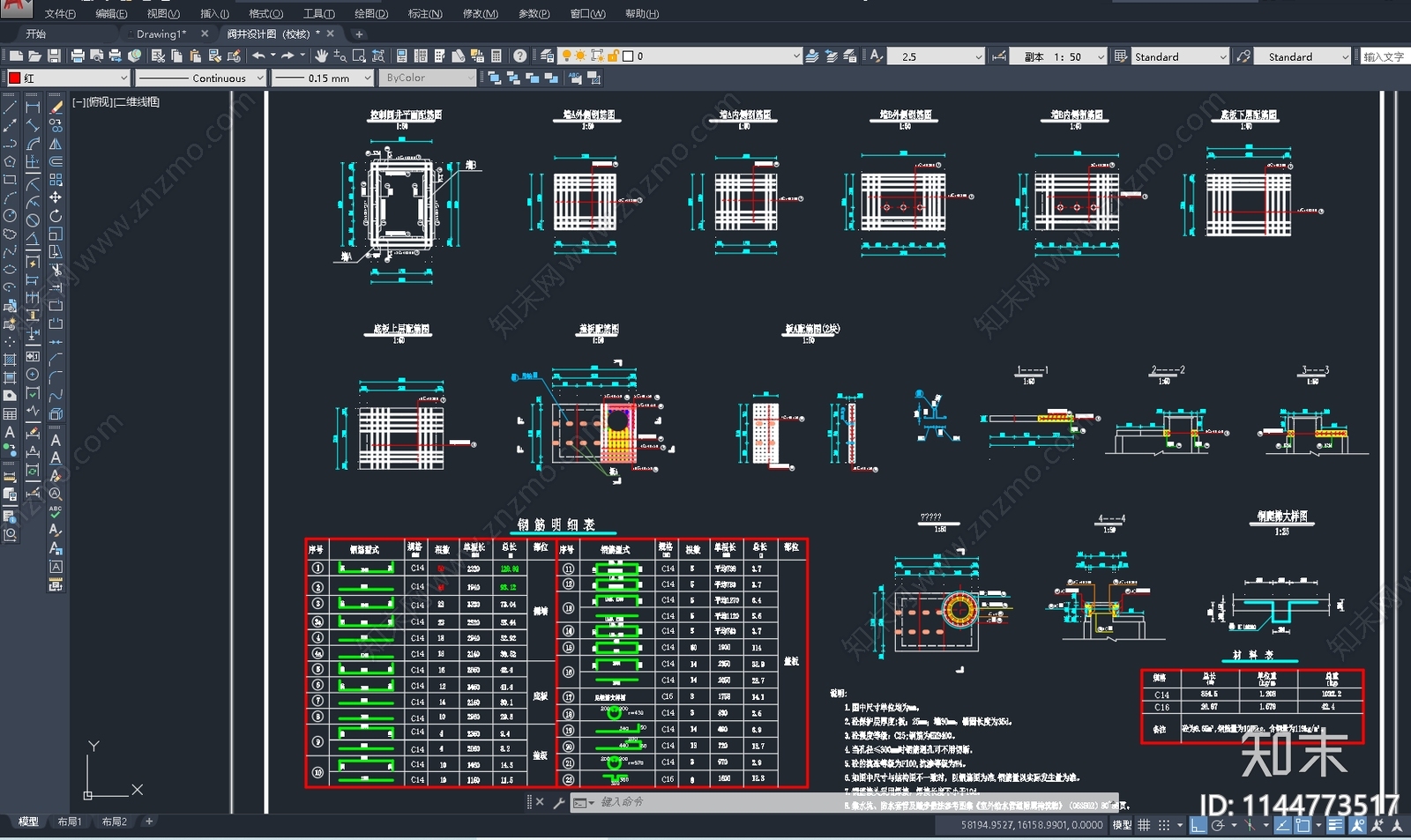Screen dimensions: 1411x840
Task: Toggle lineweight display in status bar
Action: (x=1335, y=825)
